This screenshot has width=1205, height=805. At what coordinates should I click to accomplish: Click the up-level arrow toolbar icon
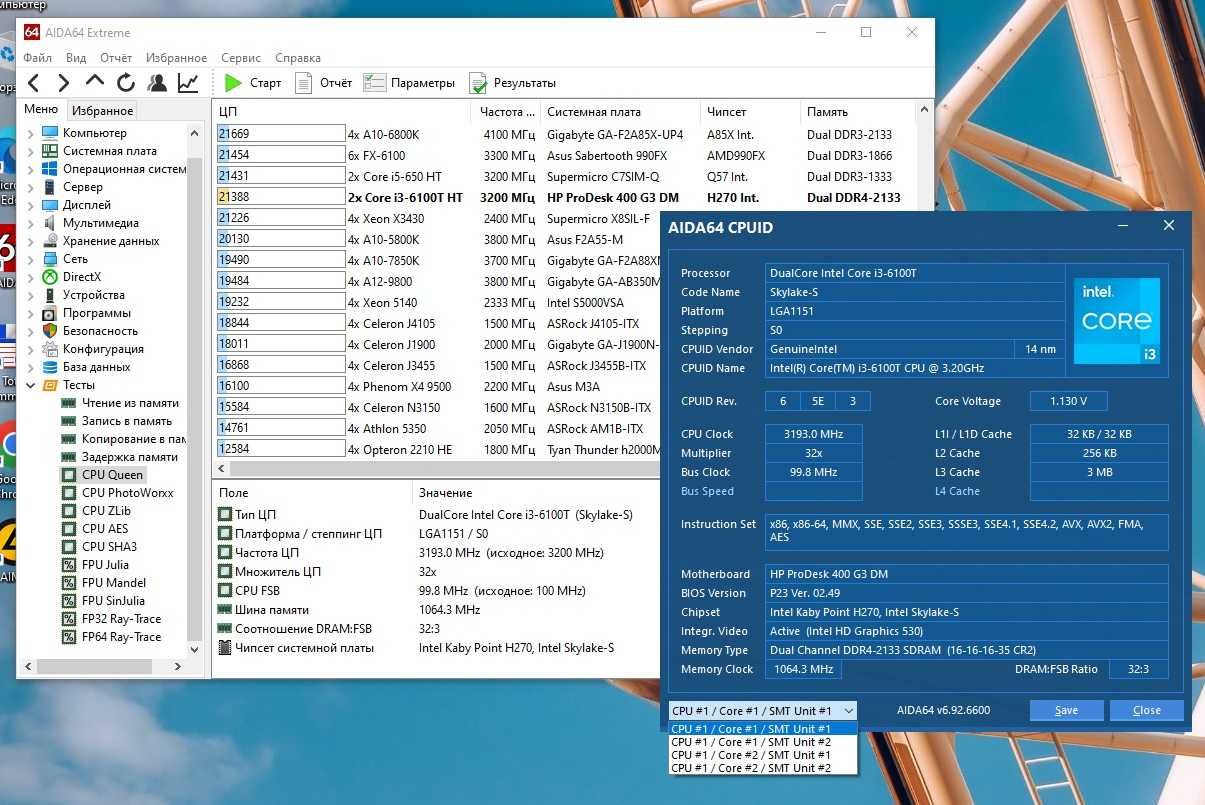click(x=95, y=82)
